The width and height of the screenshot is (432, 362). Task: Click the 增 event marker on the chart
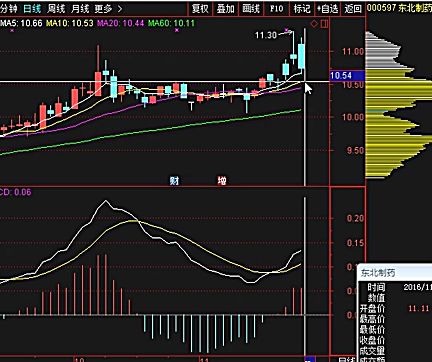(222, 181)
